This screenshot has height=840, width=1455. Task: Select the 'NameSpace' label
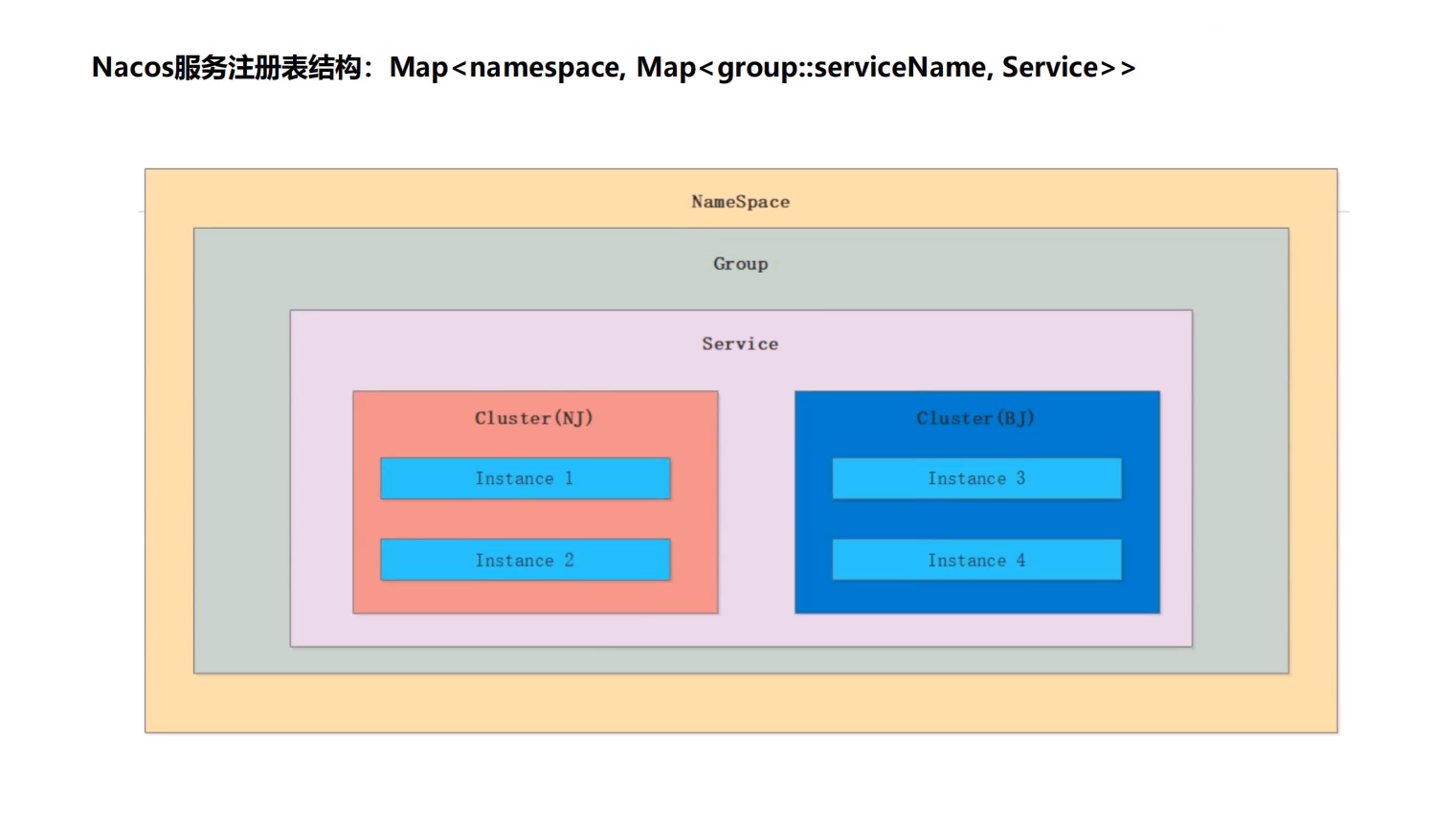(x=741, y=202)
